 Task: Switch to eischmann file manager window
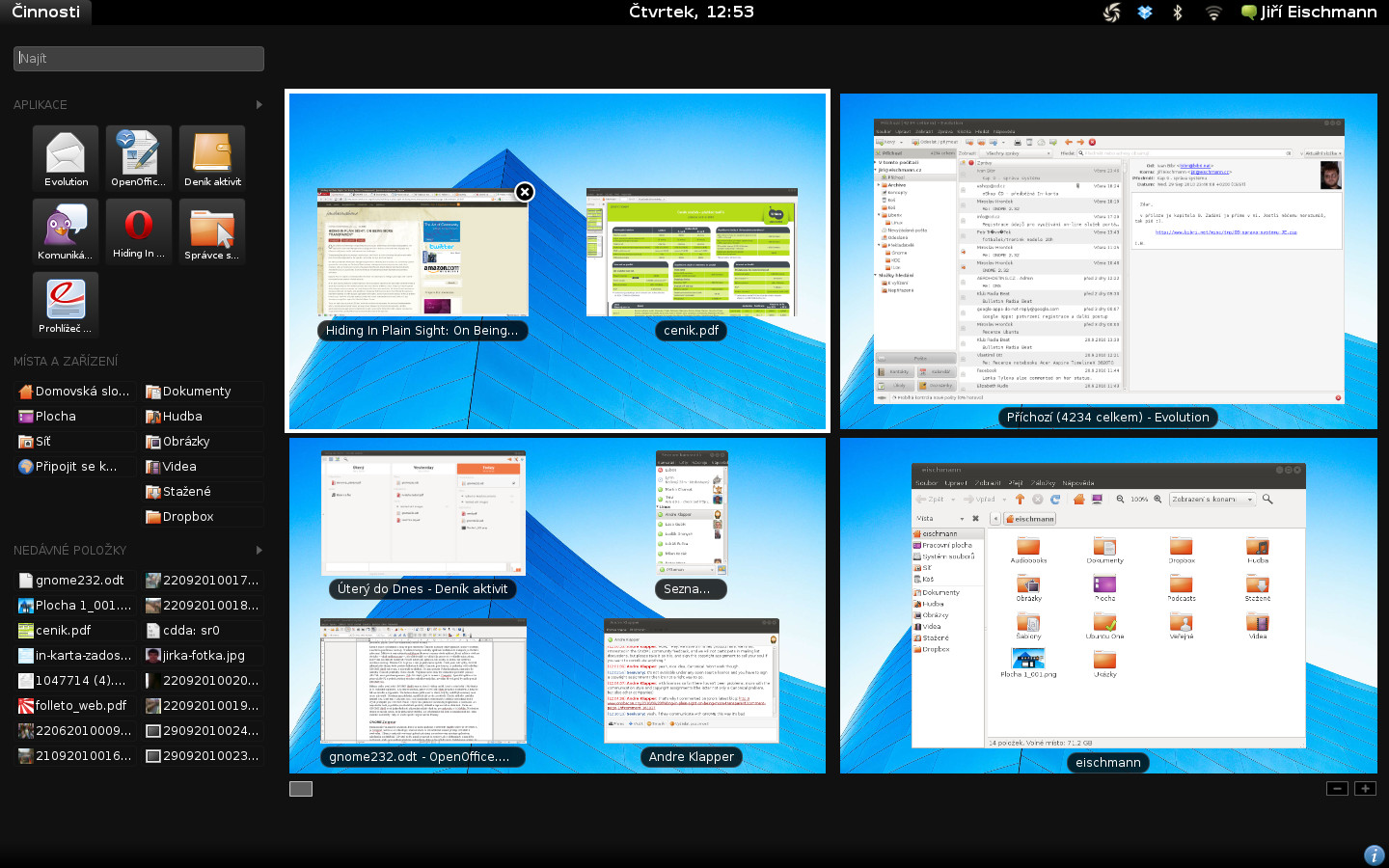coord(1108,606)
